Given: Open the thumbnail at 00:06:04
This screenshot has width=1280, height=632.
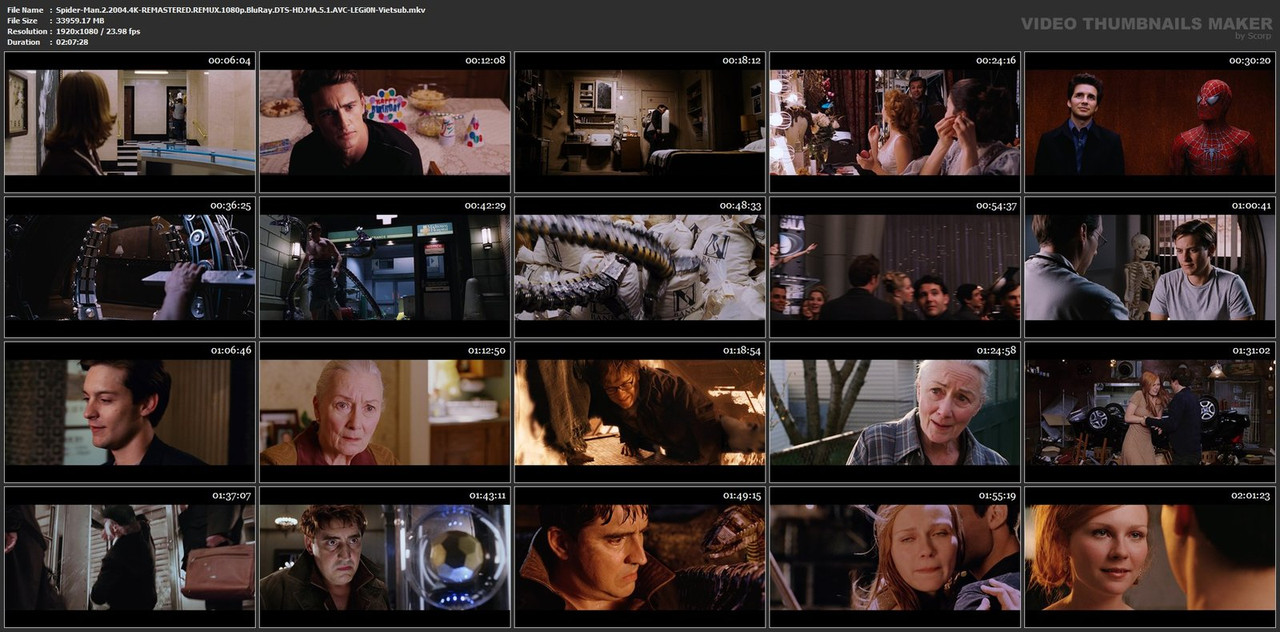Looking at the screenshot, I should (130, 122).
